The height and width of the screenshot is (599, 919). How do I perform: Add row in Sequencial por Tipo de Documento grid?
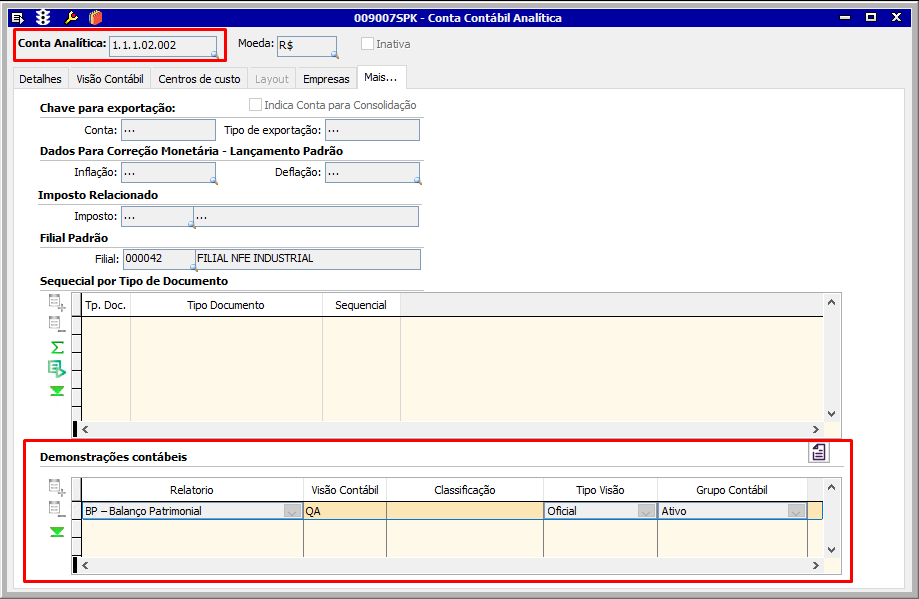(x=57, y=303)
